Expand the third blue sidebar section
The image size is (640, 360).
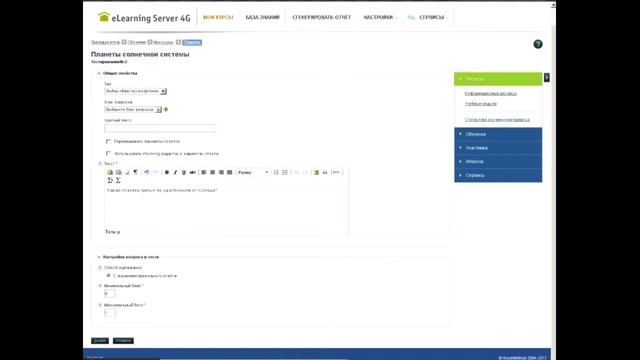point(498,162)
